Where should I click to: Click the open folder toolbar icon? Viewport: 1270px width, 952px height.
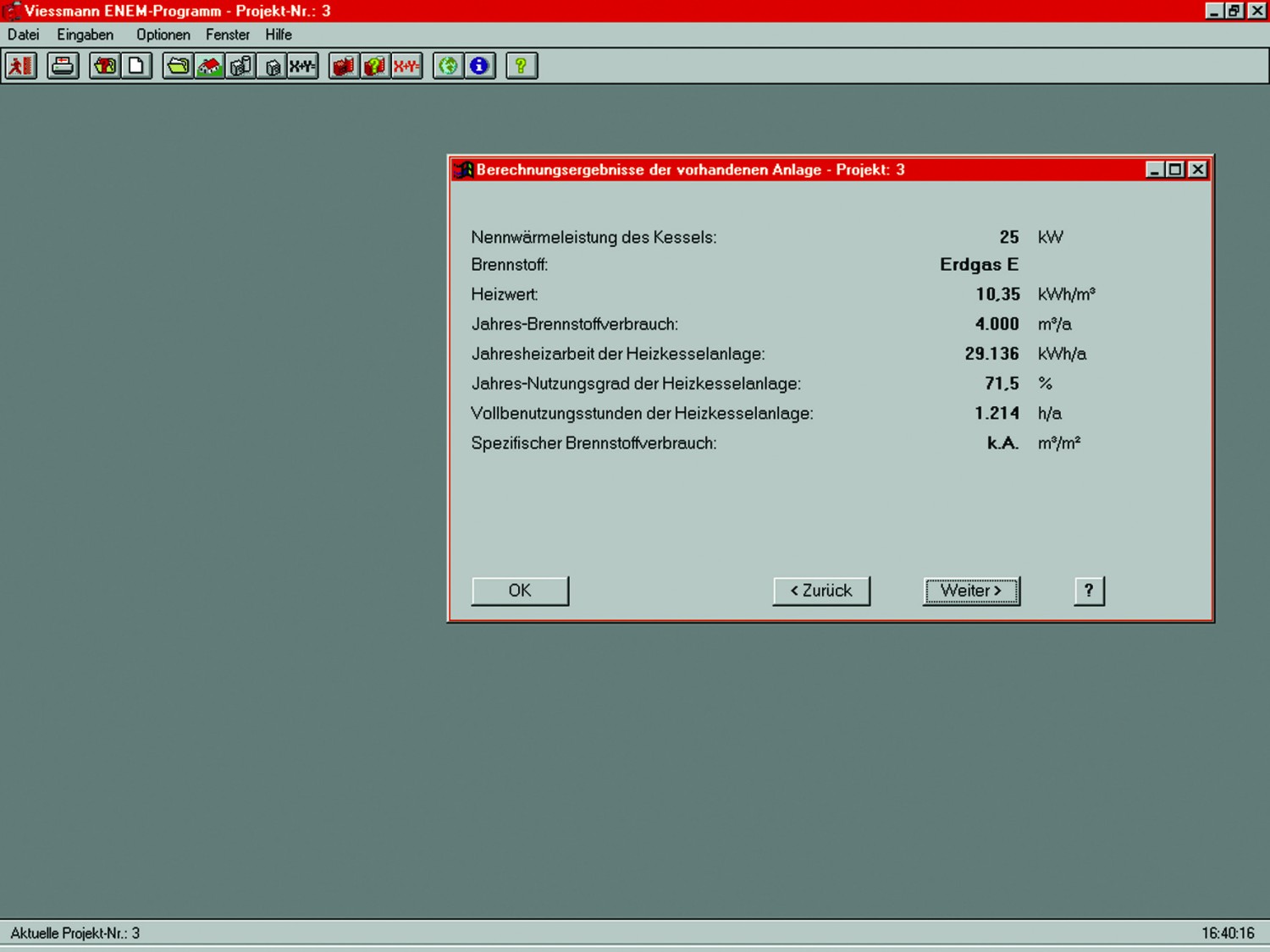[x=178, y=66]
